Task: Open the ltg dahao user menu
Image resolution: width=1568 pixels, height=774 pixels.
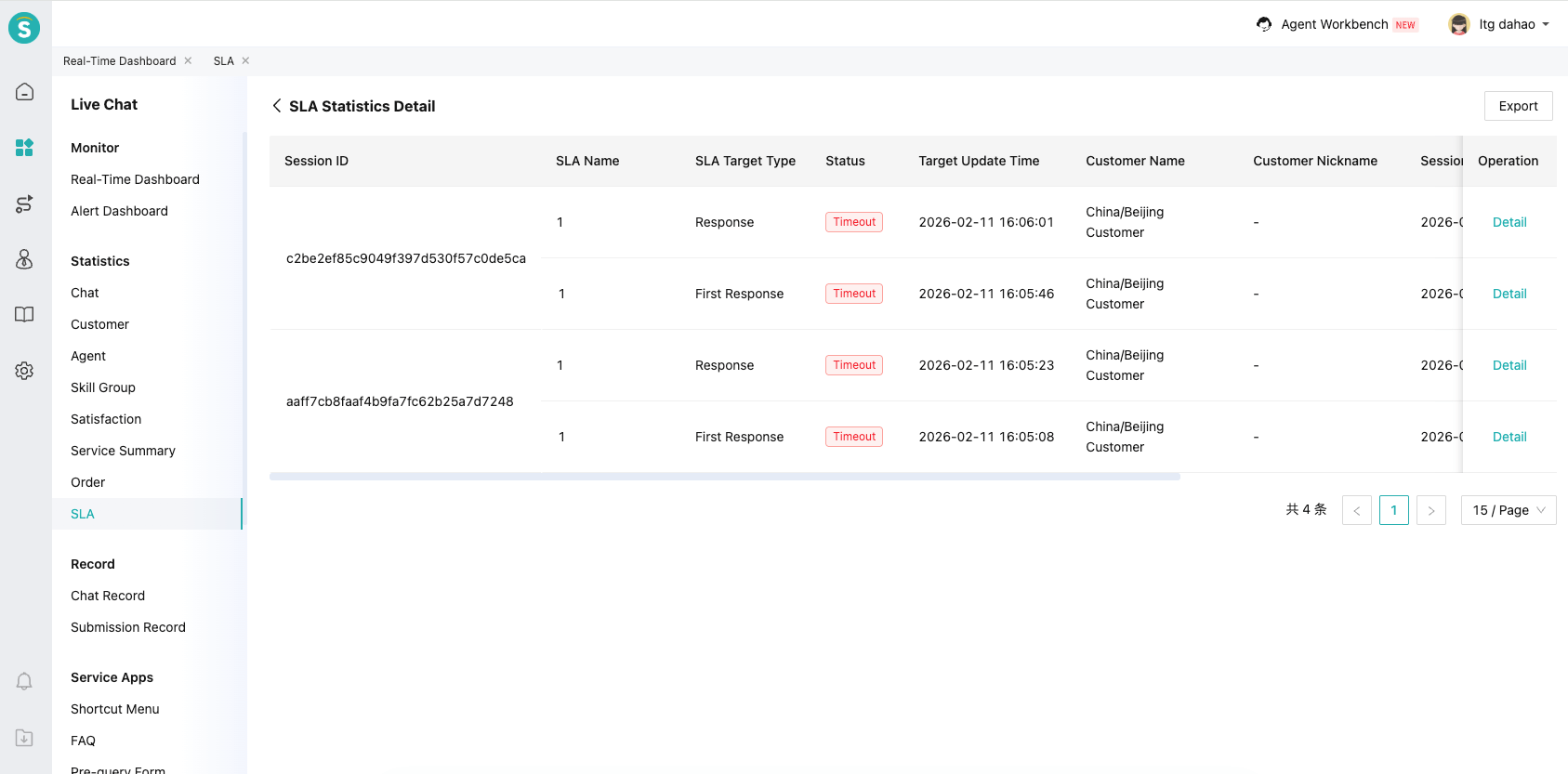Action: (1499, 24)
